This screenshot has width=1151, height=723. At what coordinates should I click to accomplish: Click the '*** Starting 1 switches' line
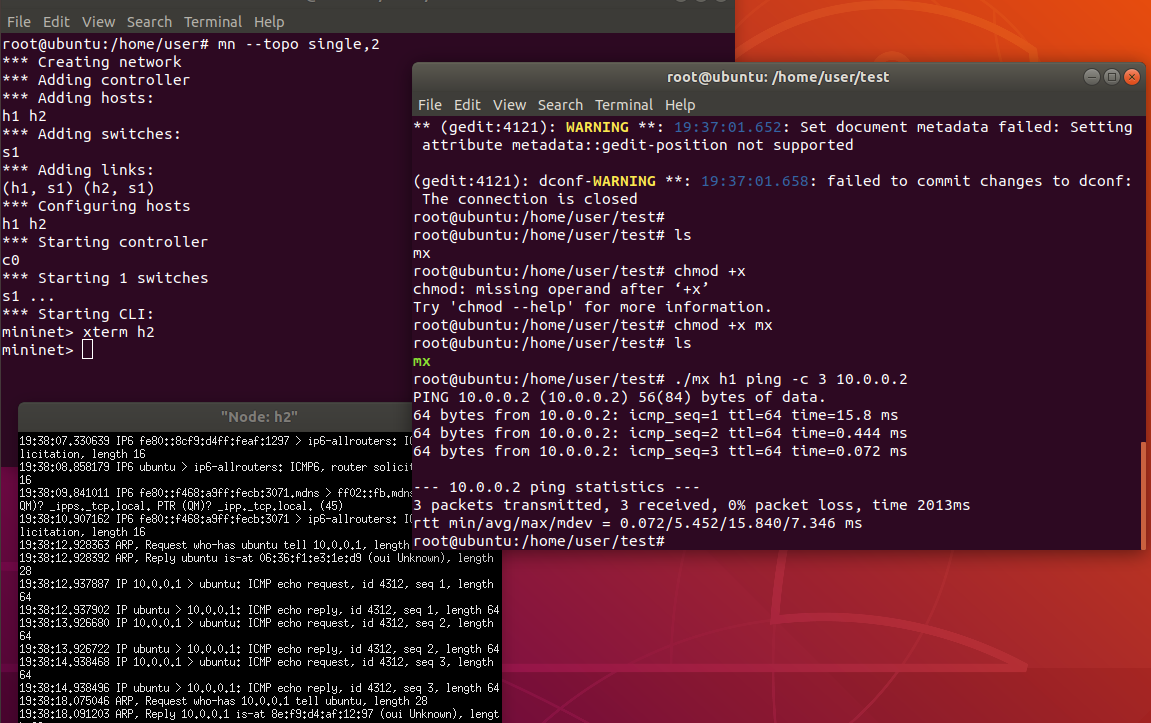tap(105, 278)
